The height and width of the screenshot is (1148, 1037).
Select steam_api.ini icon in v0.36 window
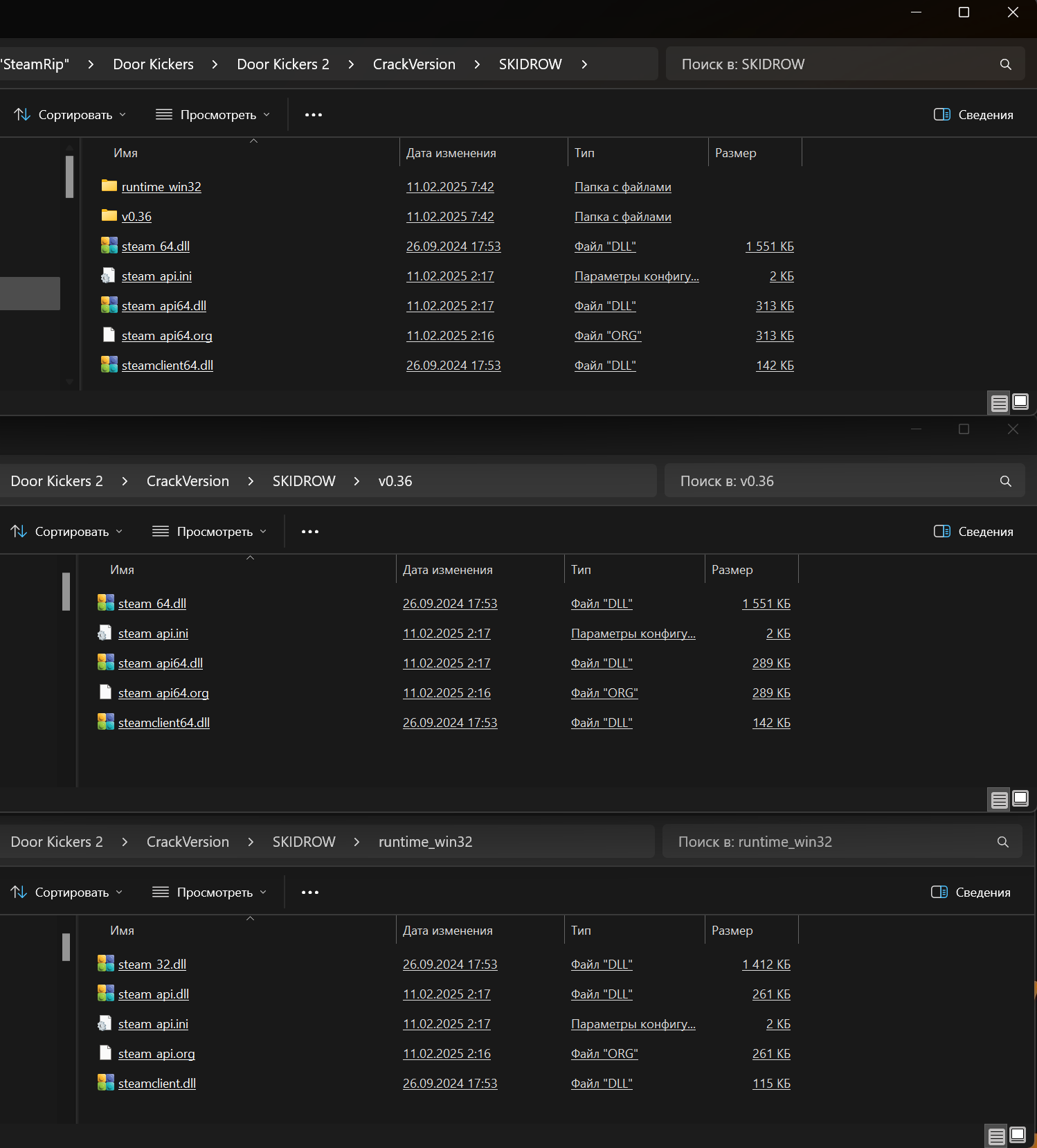(x=105, y=632)
